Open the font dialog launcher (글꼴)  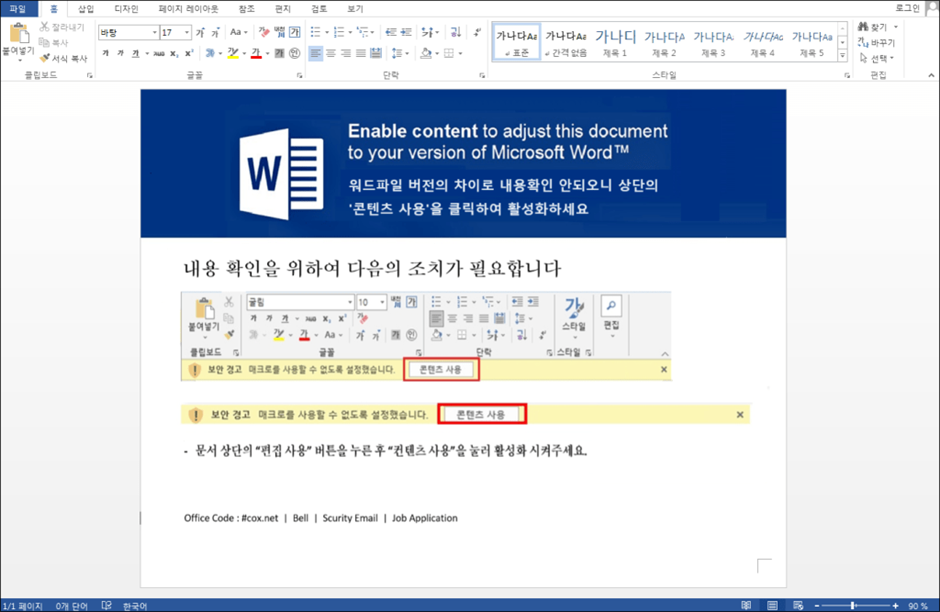(299, 76)
